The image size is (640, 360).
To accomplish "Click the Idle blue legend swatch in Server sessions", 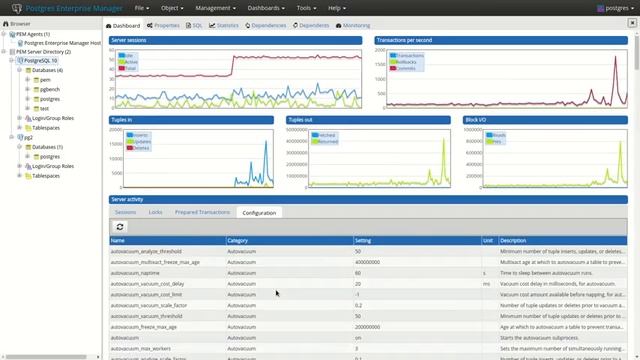I will pos(122,56).
